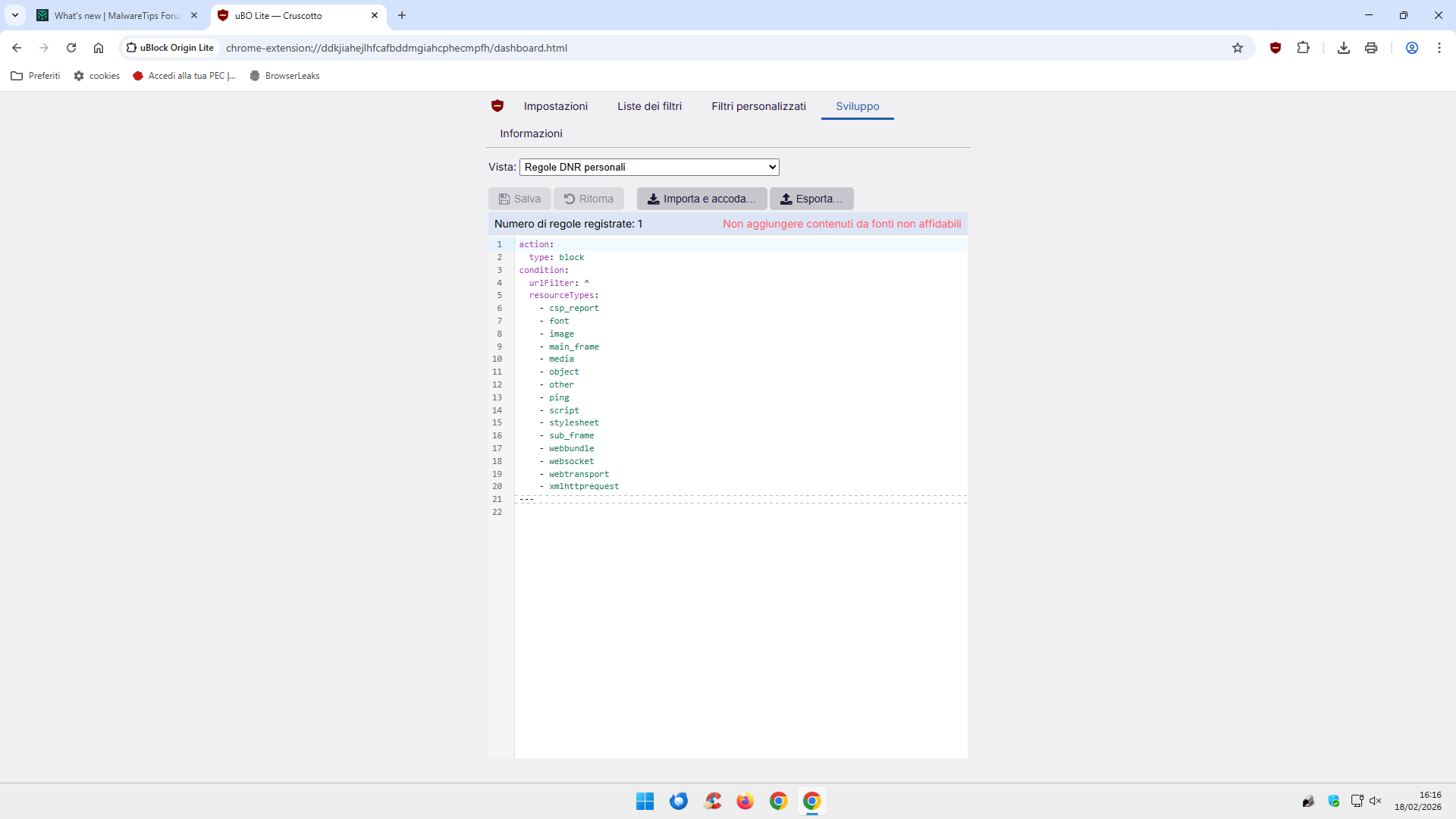Switch to the Liste dei filtri tab
Image resolution: width=1456 pixels, height=819 pixels.
pos(649,106)
